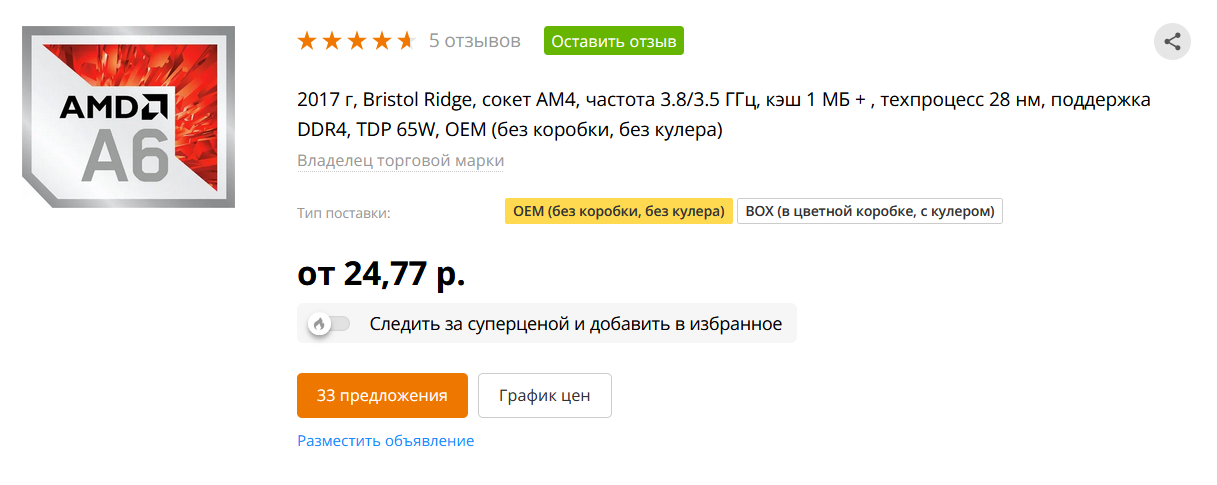Screen dimensions: 1217x485
Task: Click the green 'Оставить отзыв' button
Action: click(x=614, y=42)
